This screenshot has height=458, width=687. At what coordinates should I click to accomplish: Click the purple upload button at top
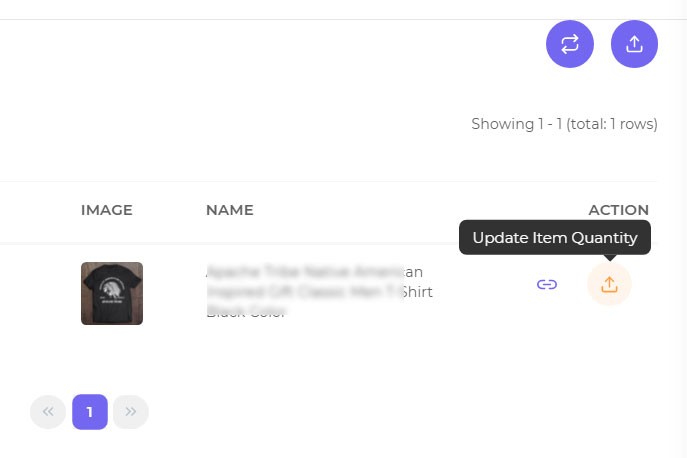pos(634,44)
